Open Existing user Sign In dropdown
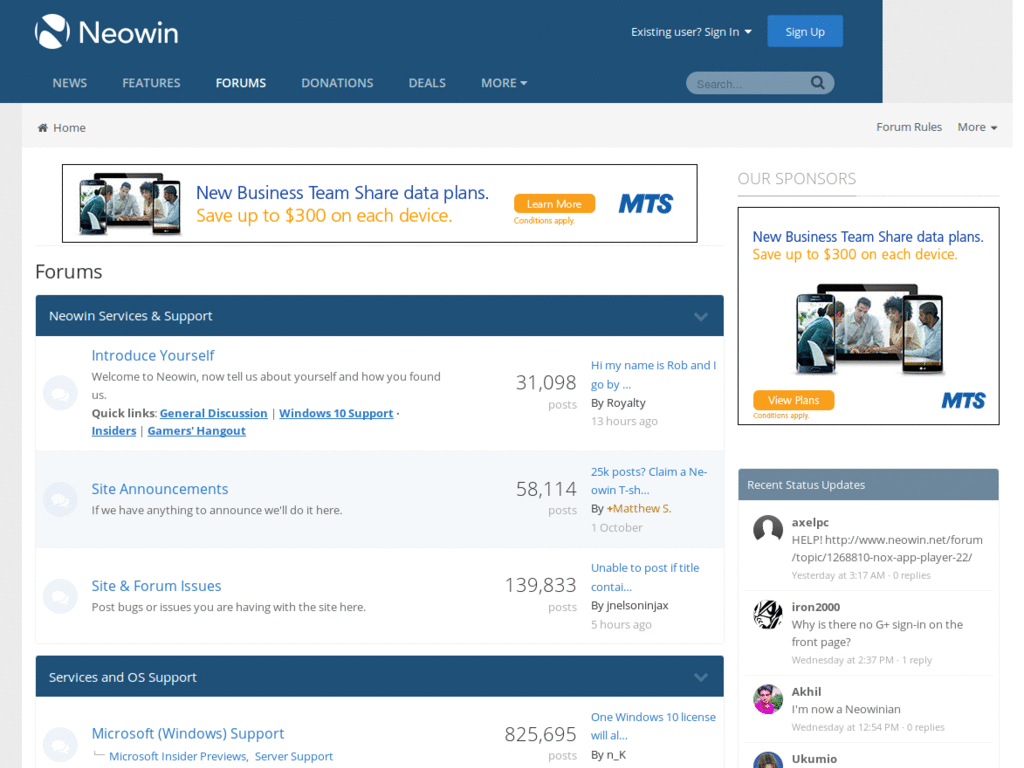The width and height of the screenshot is (1024, 768). click(691, 32)
